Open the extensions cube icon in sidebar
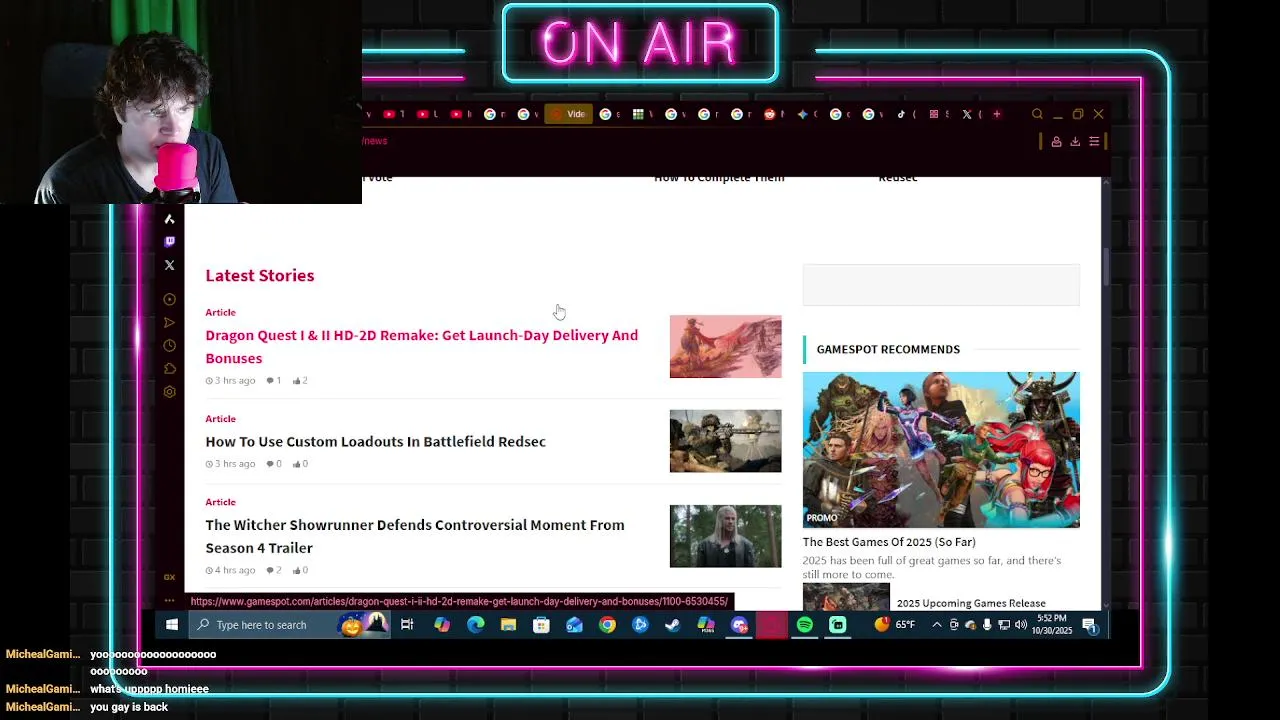The height and width of the screenshot is (720, 1280). coord(169,369)
